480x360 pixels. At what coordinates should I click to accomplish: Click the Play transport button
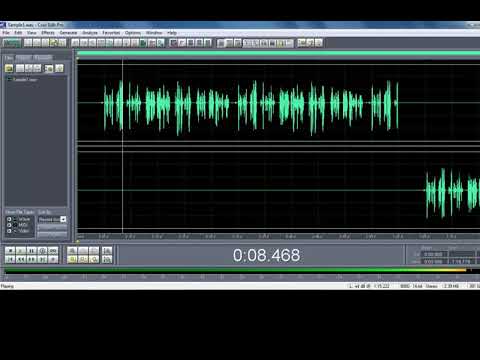pos(21,251)
